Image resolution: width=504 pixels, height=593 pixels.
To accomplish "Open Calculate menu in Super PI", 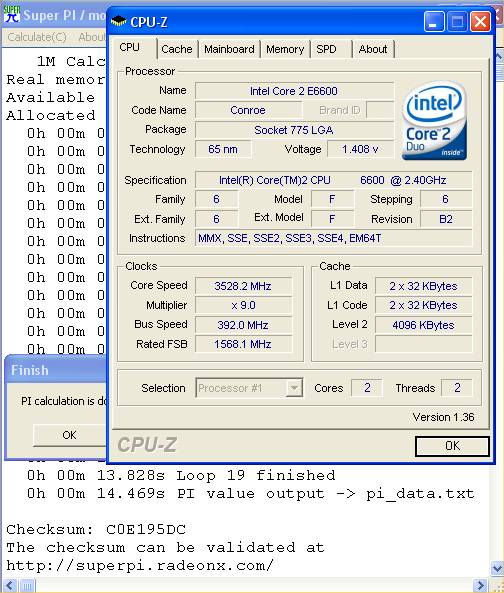I will click(x=37, y=37).
